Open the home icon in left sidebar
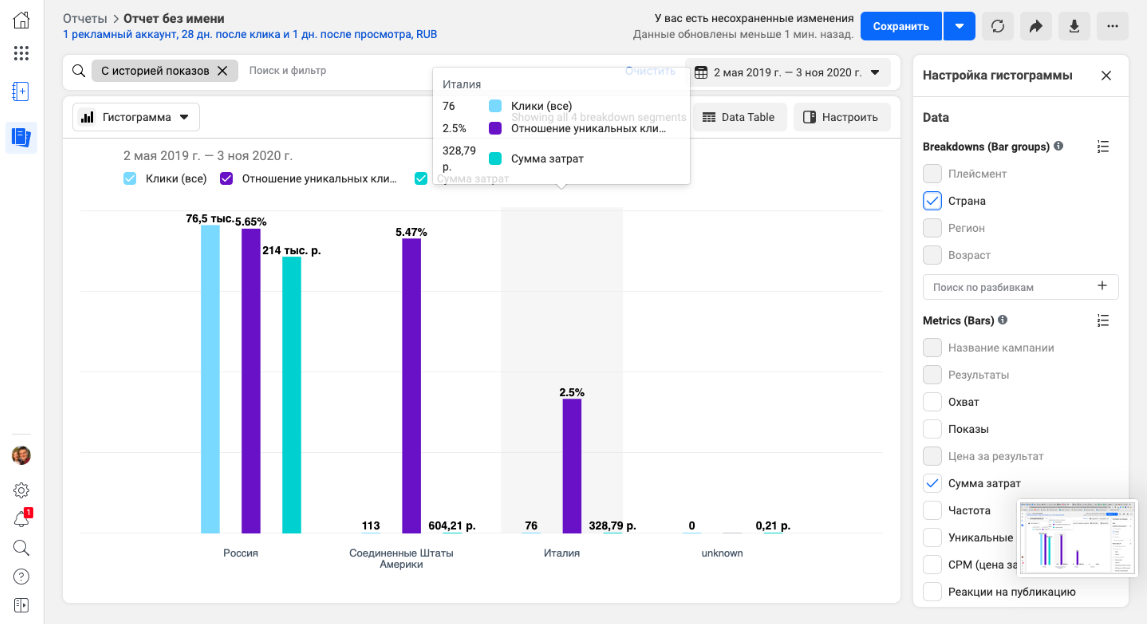This screenshot has width=1147, height=624. (21, 20)
